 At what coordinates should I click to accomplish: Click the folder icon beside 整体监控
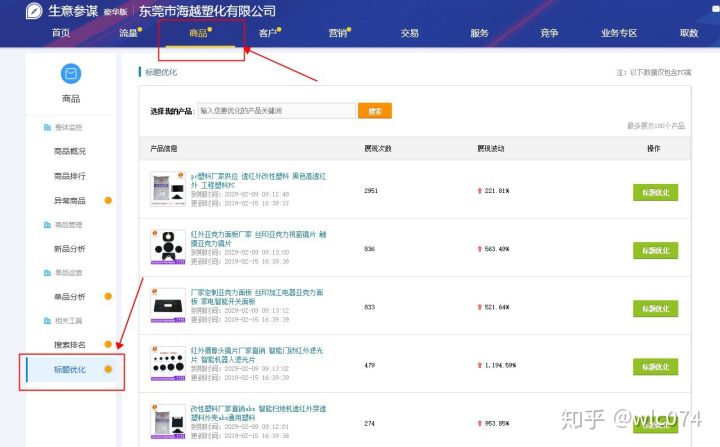coord(47,127)
